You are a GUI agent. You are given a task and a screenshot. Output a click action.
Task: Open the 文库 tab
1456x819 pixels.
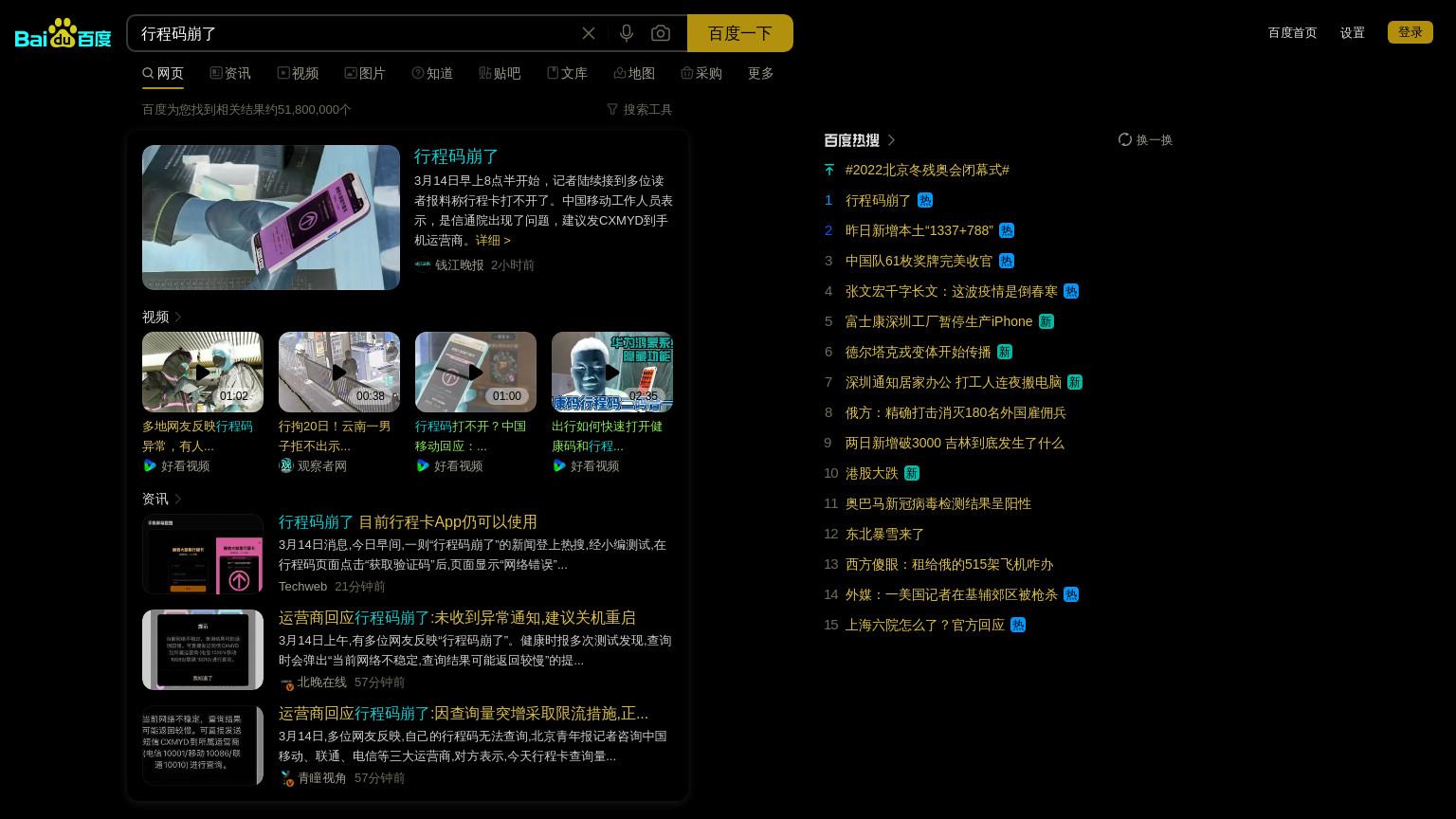(567, 73)
